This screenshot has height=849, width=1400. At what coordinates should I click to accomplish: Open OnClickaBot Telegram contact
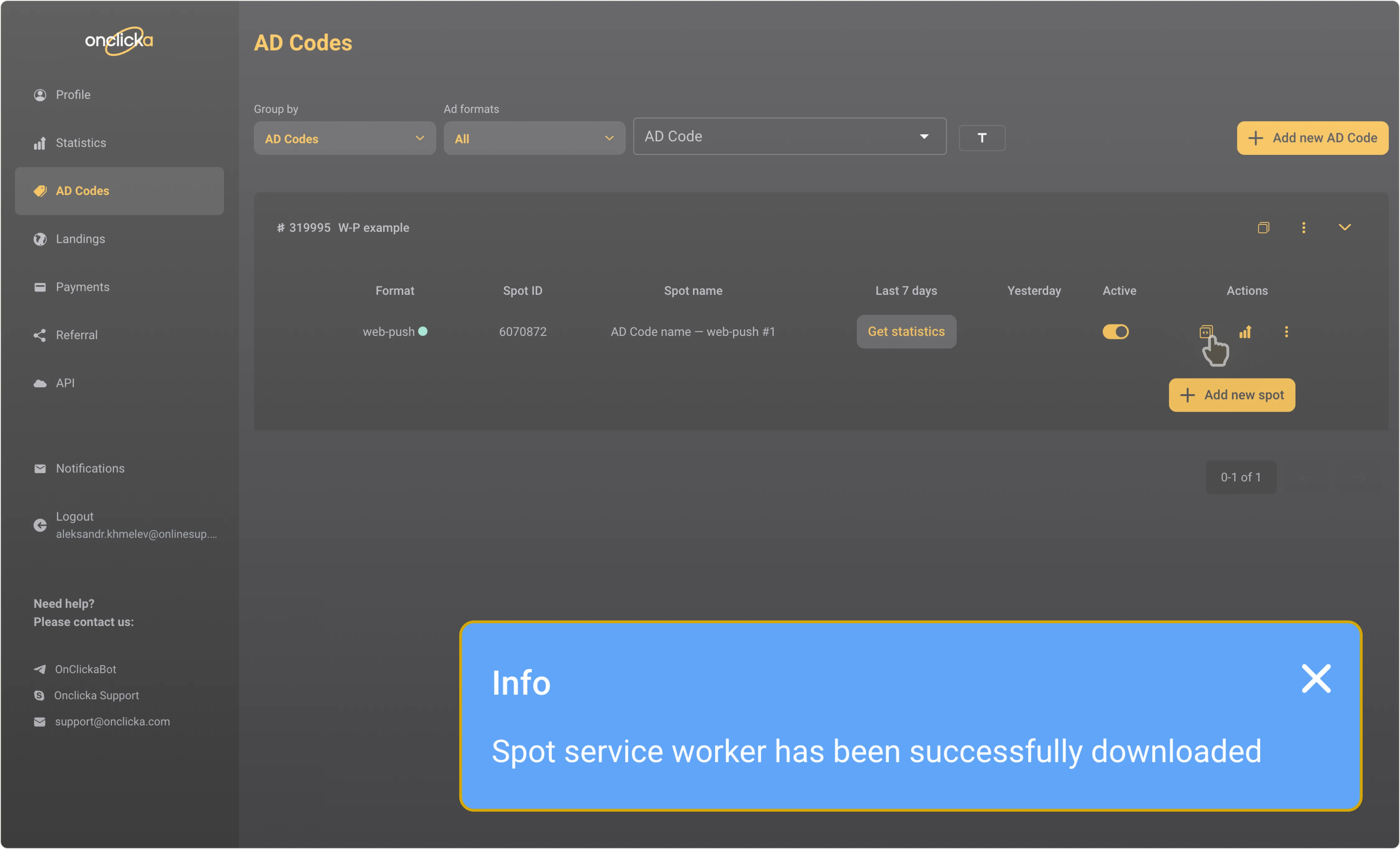point(85,669)
